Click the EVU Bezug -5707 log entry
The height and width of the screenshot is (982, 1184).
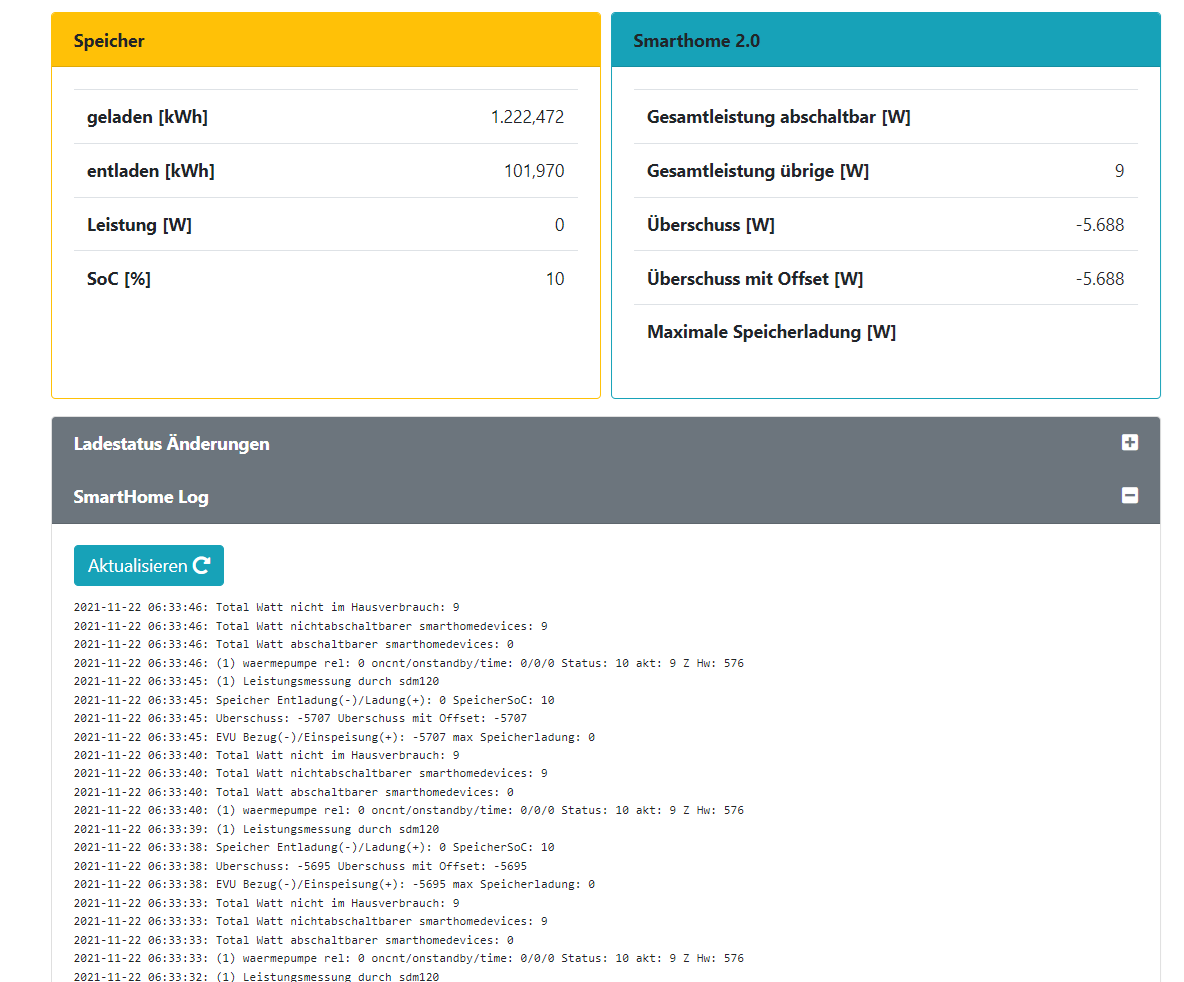point(334,737)
